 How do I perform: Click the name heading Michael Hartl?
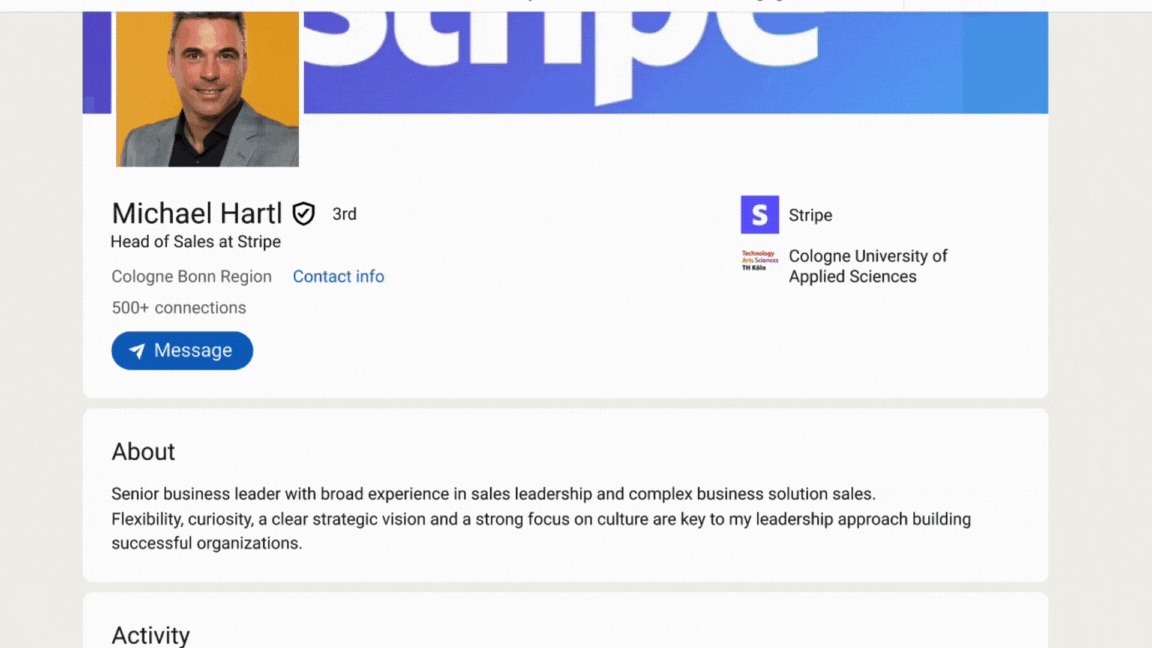pyautogui.click(x=196, y=213)
